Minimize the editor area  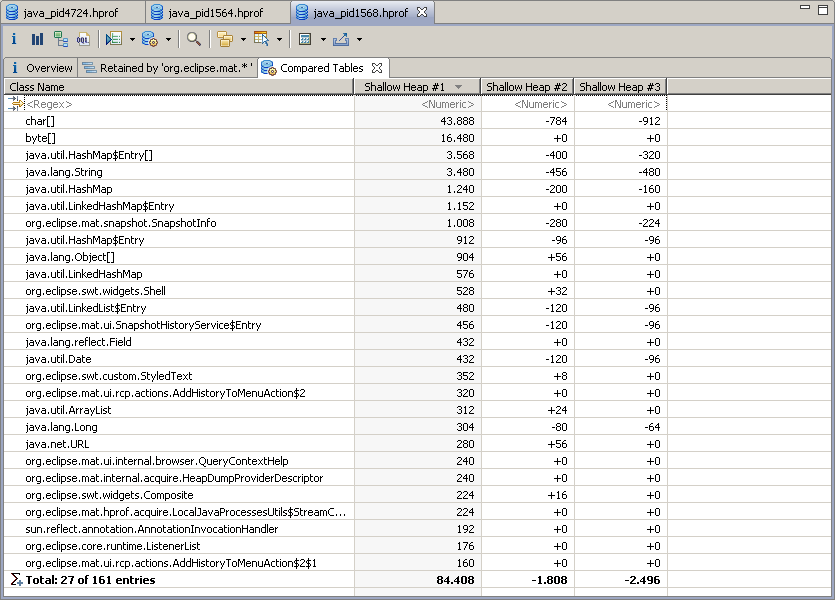(805, 7)
